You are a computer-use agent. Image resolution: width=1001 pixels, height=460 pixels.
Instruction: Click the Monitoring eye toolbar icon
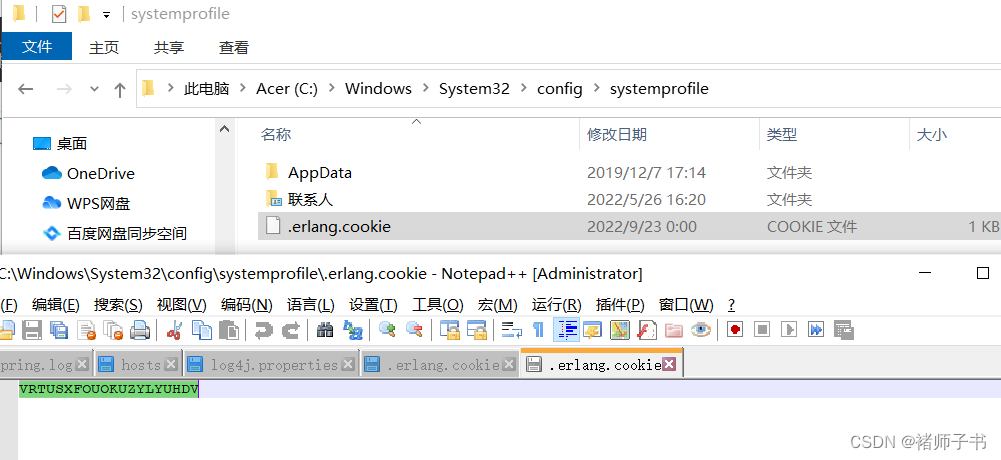pyautogui.click(x=701, y=330)
